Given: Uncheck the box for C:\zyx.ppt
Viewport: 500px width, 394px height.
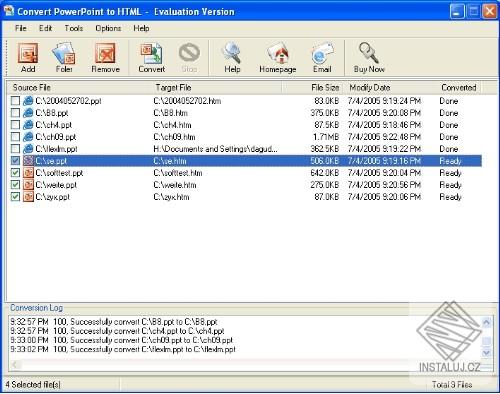Looking at the screenshot, I should point(15,197).
